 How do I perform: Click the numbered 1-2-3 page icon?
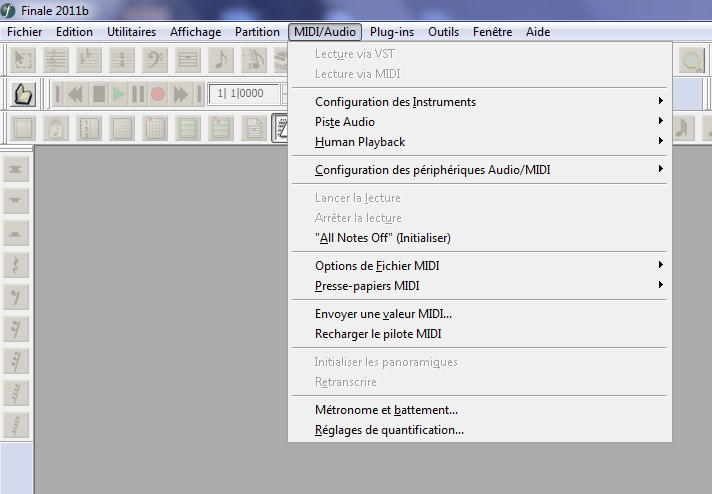(x=89, y=128)
